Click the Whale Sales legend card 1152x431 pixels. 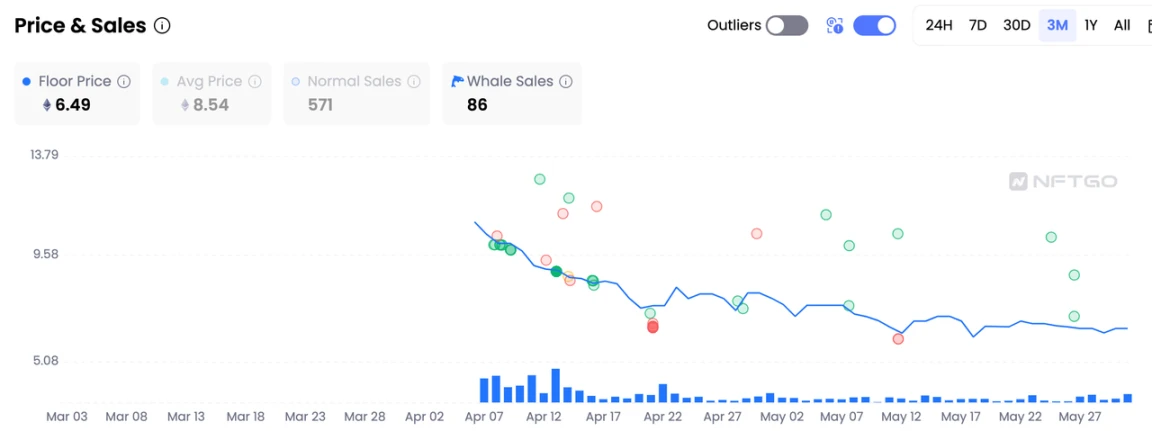[511, 93]
